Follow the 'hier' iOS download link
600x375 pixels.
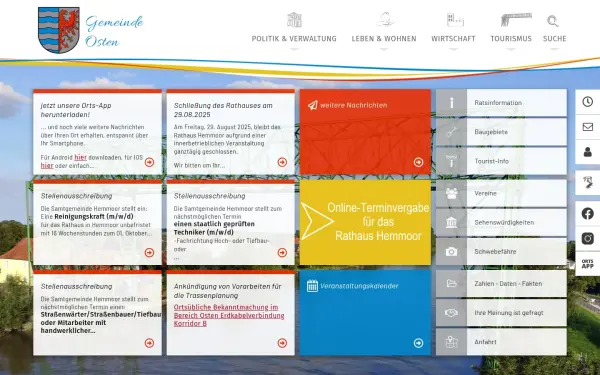(47, 166)
